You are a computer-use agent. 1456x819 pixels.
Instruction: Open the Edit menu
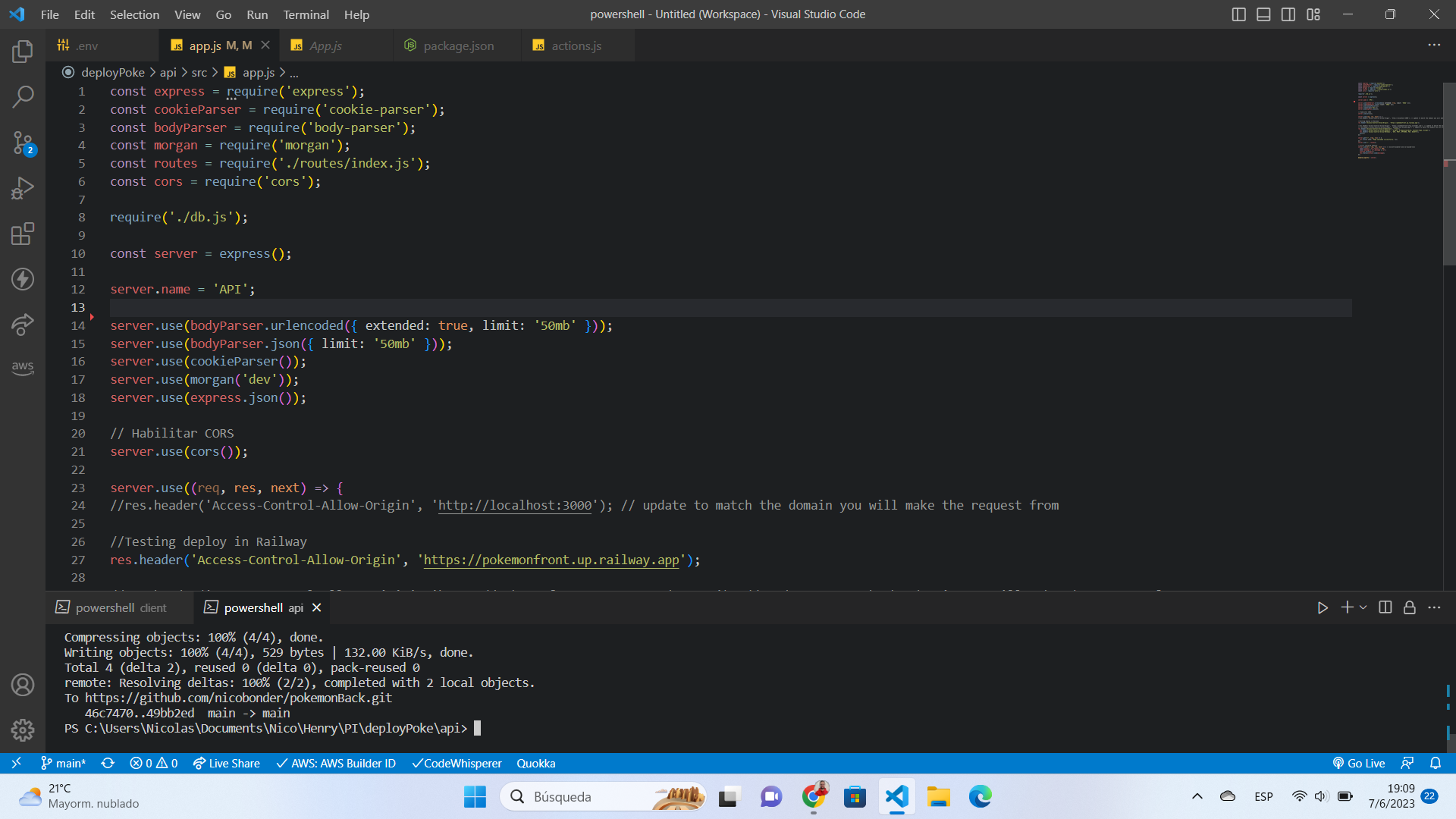(x=85, y=14)
